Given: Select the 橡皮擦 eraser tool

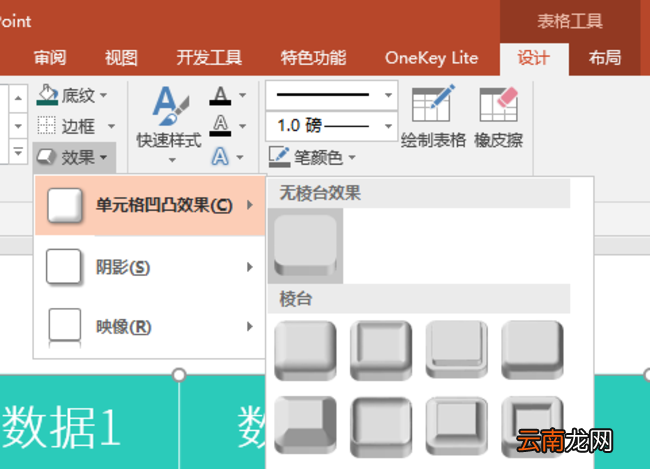Looking at the screenshot, I should (498, 117).
